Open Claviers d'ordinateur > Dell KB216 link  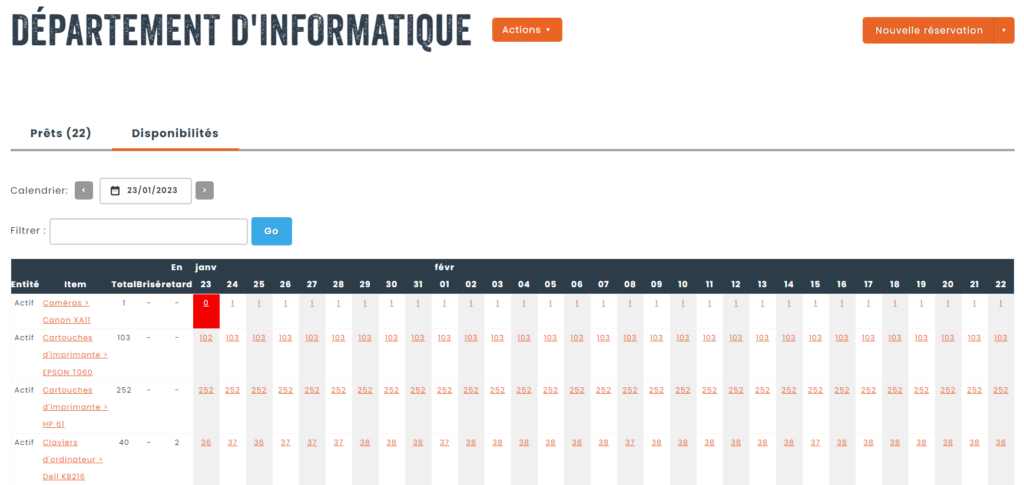pos(72,459)
